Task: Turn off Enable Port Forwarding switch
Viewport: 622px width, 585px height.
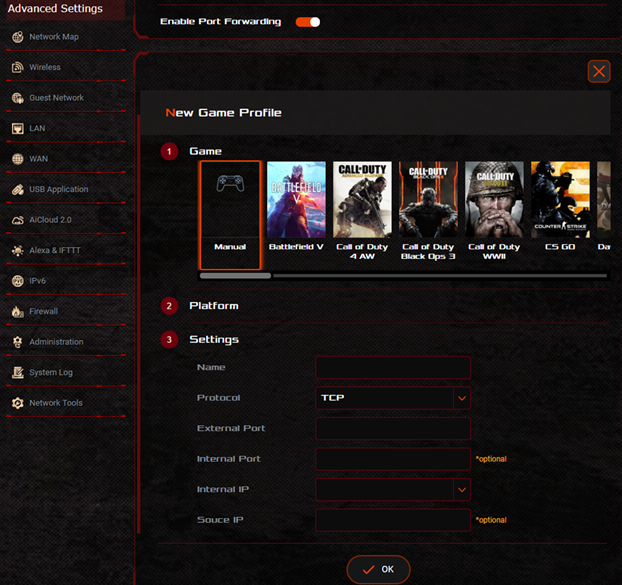Action: (x=308, y=22)
